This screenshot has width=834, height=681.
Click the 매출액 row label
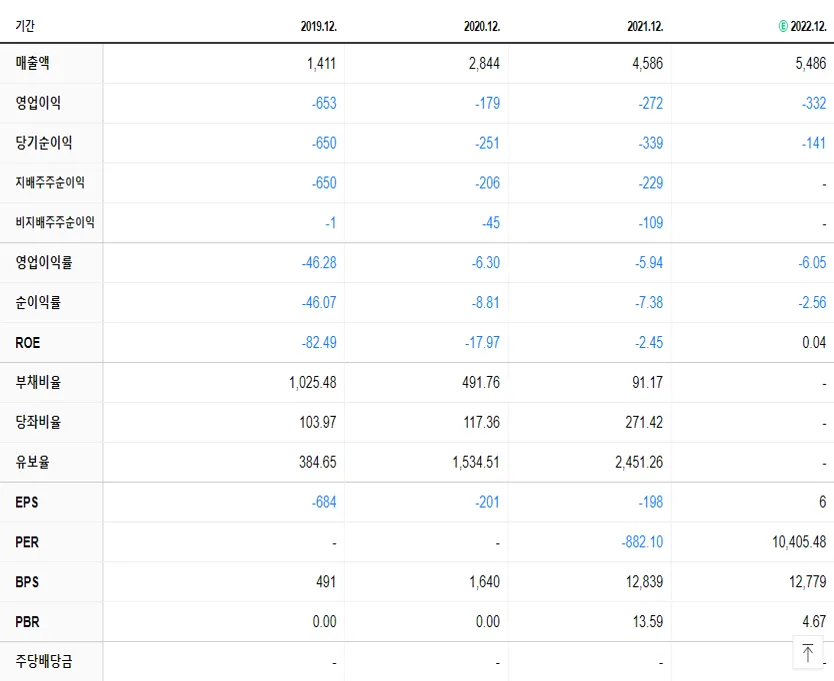(x=32, y=63)
